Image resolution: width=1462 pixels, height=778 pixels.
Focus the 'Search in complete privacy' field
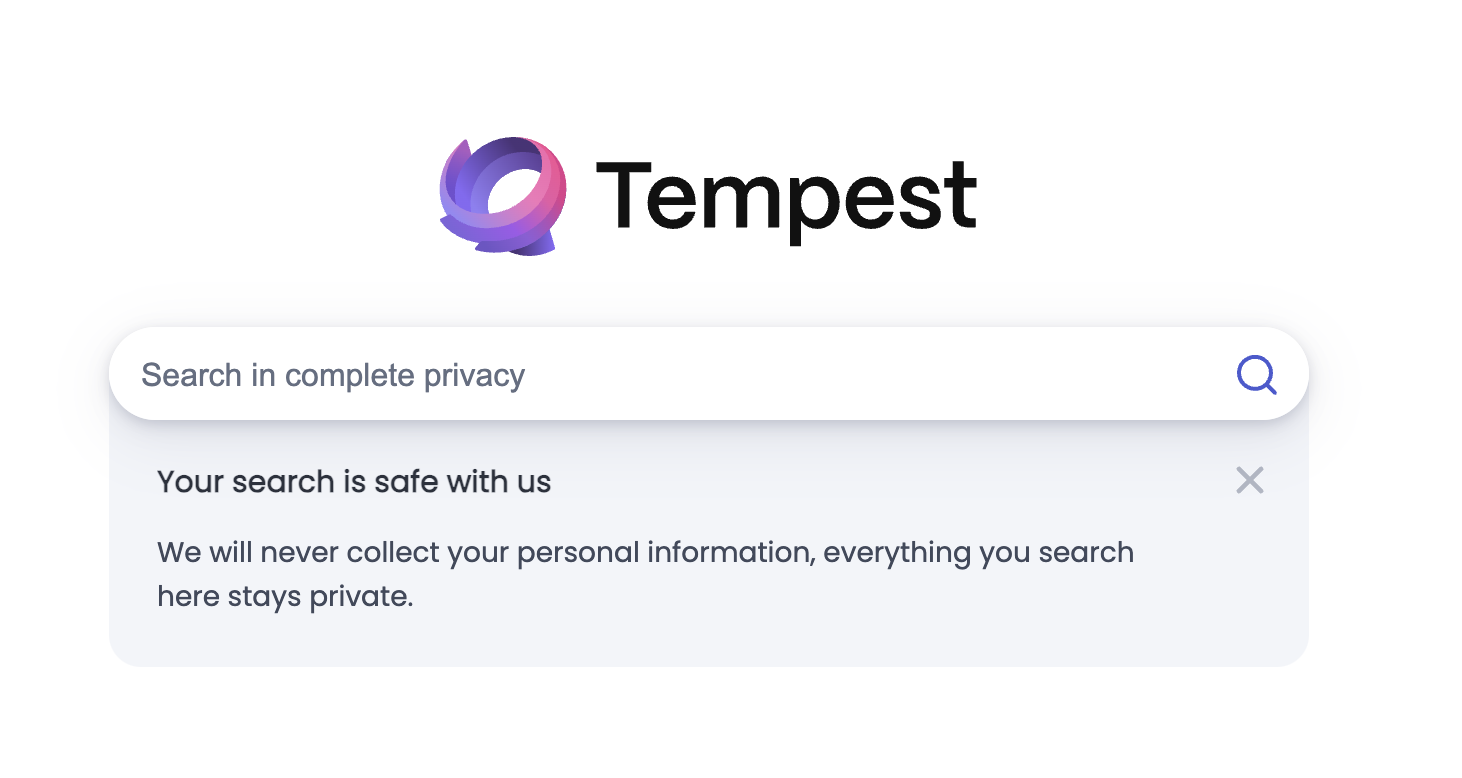point(708,373)
